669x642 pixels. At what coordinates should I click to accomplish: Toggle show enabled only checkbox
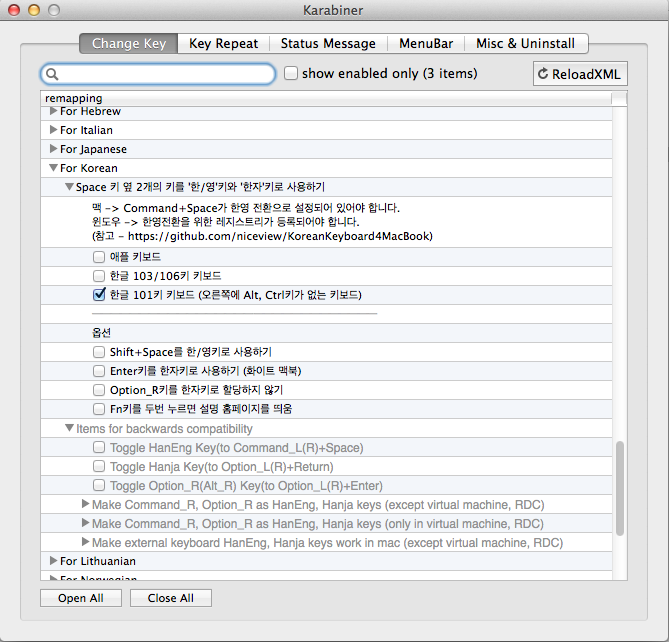[291, 73]
